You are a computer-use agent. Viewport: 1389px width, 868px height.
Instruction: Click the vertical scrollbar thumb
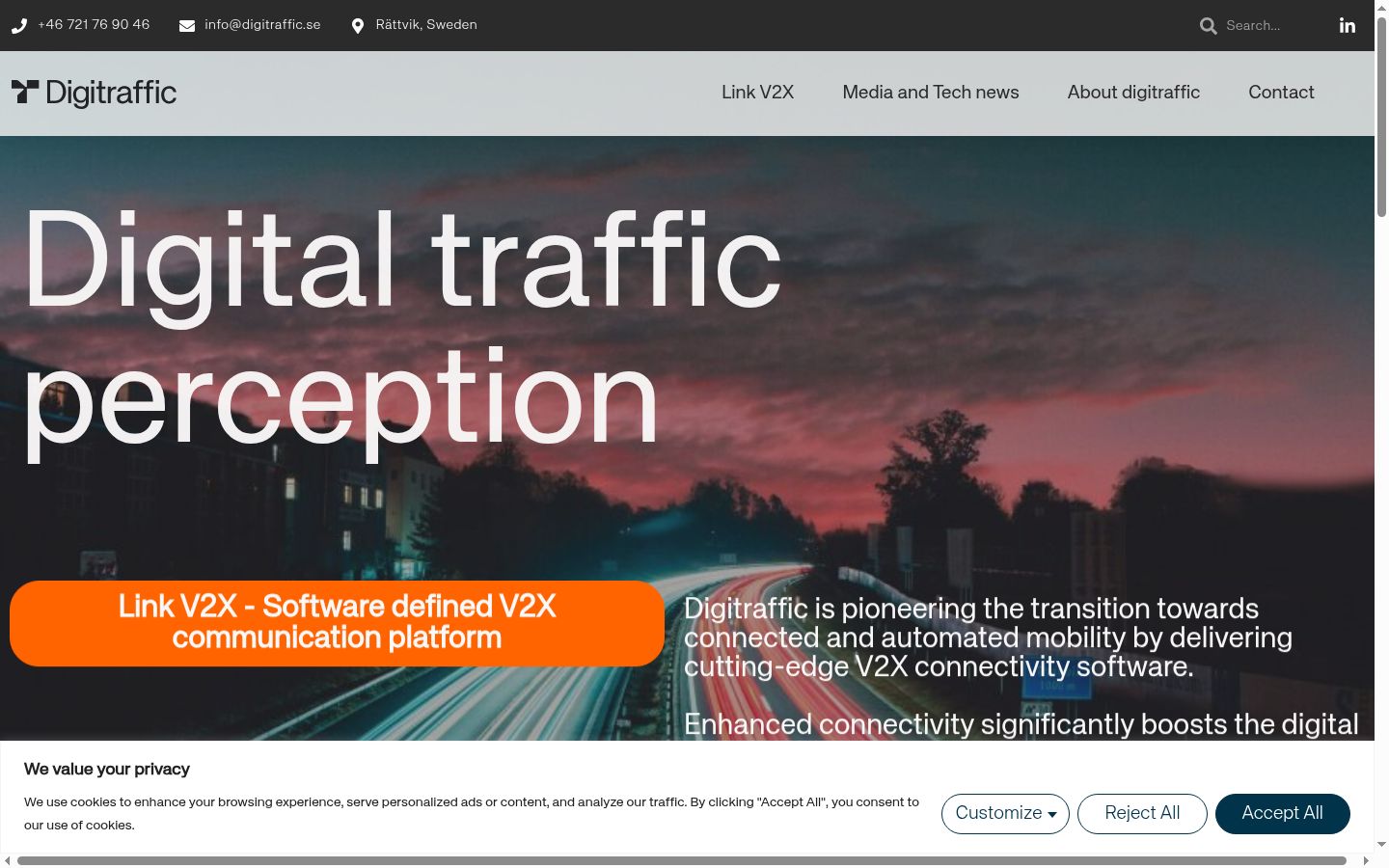[1381, 116]
